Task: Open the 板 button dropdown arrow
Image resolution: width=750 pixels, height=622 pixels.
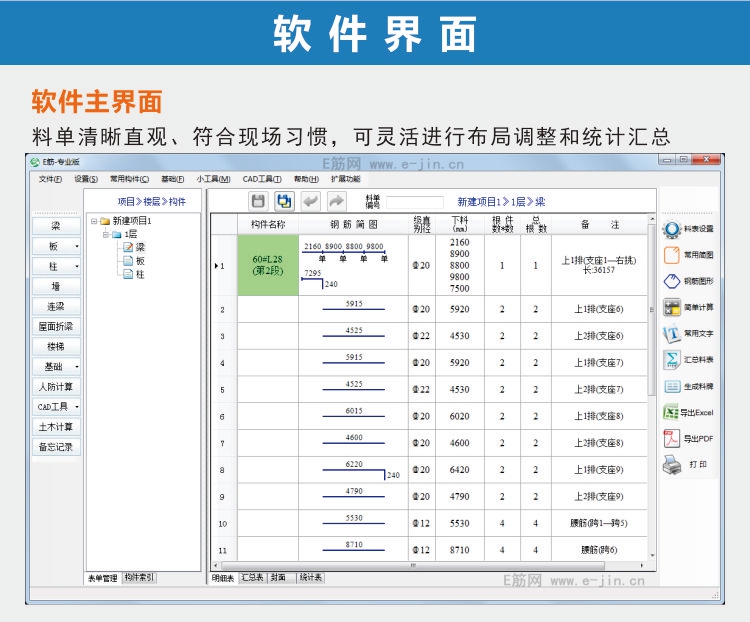Action: point(77,247)
